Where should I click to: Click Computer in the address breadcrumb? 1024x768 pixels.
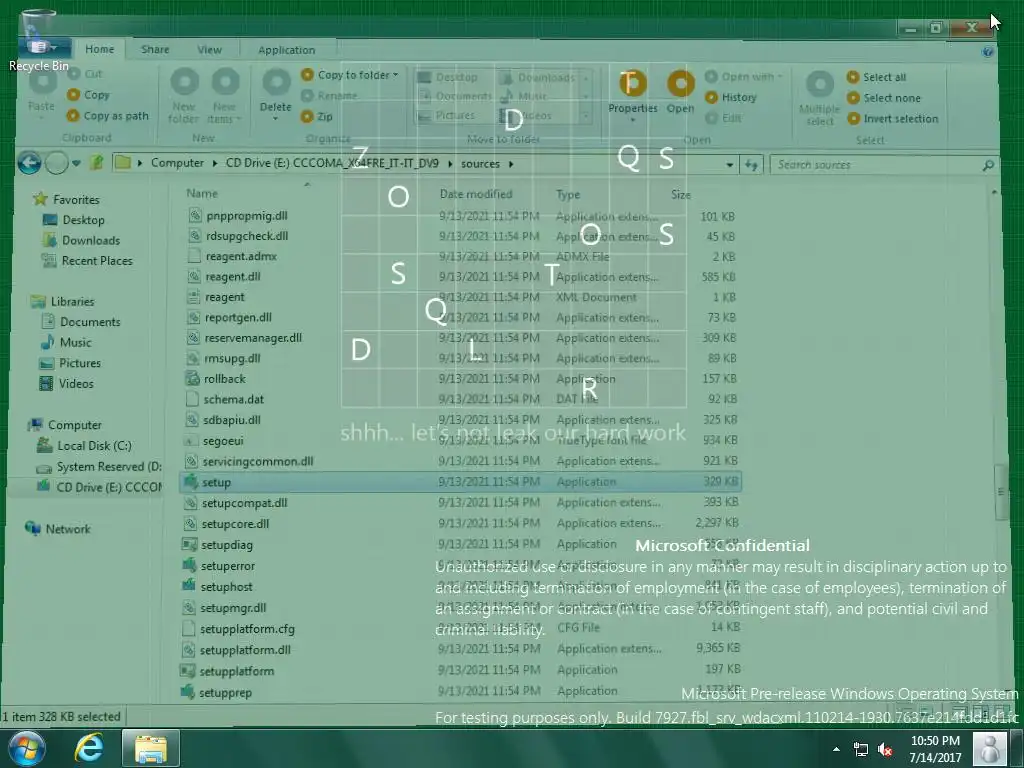coord(177,163)
